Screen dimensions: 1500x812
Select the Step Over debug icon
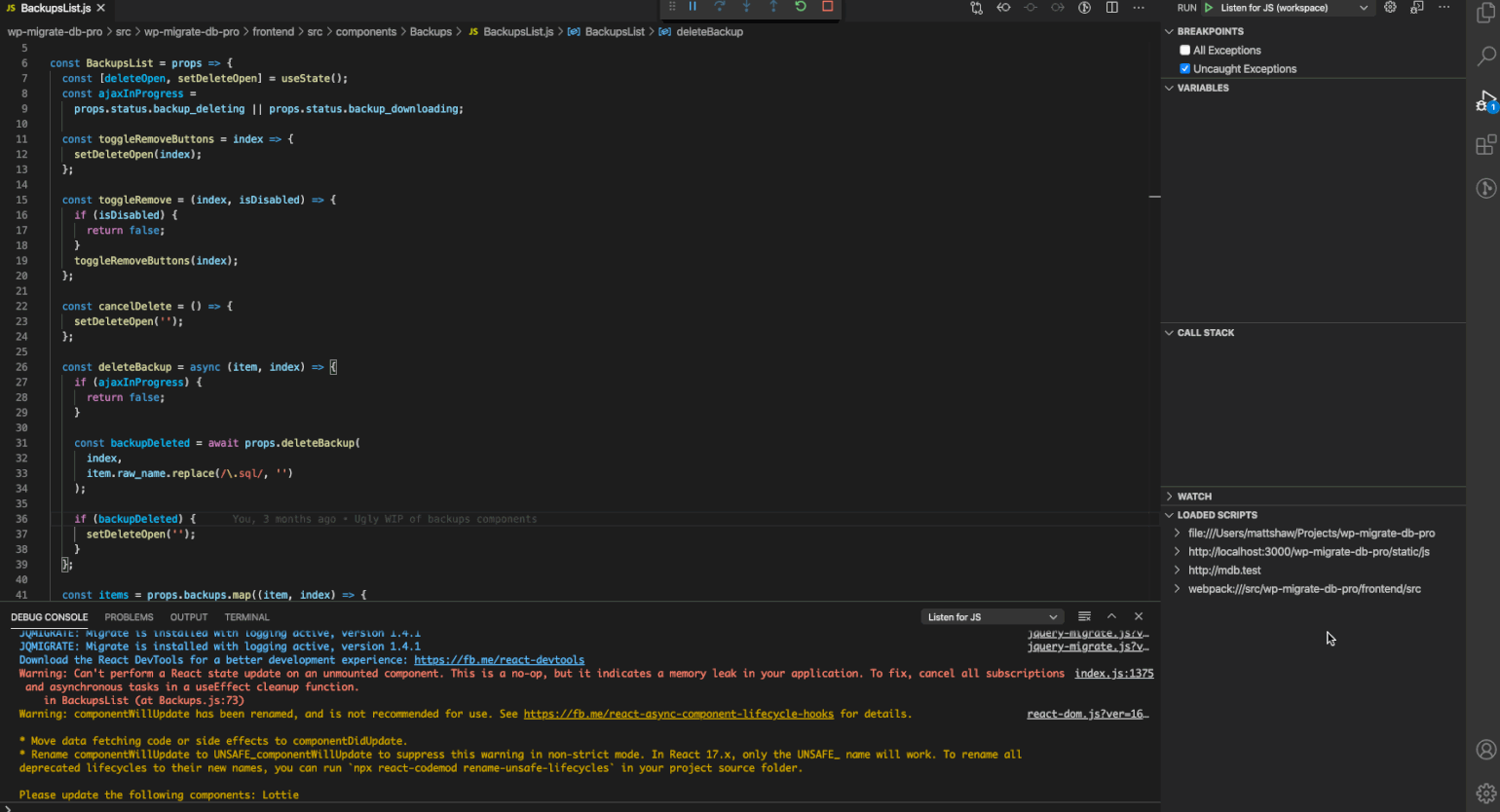click(720, 8)
